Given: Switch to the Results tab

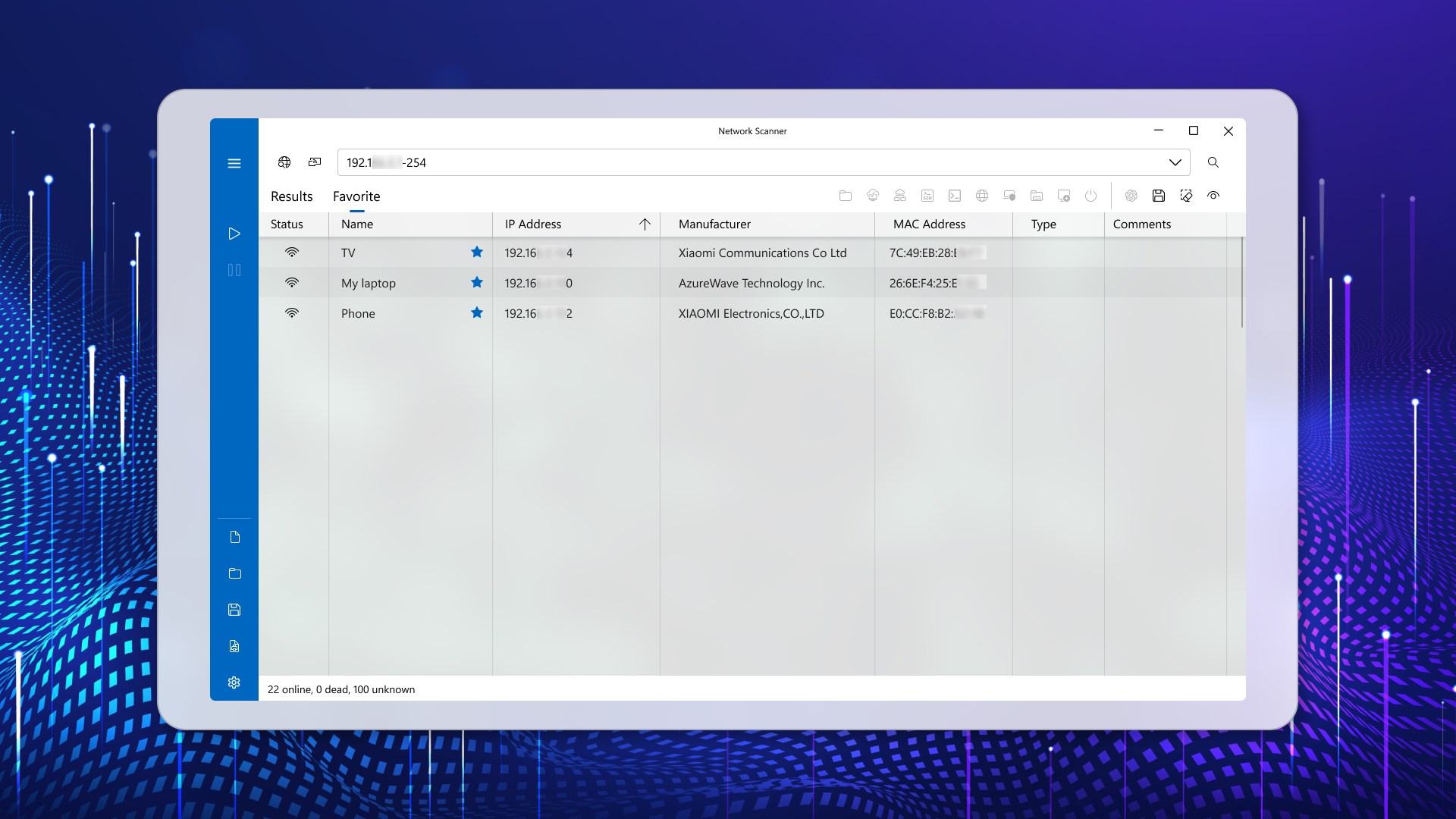Looking at the screenshot, I should coord(290,196).
